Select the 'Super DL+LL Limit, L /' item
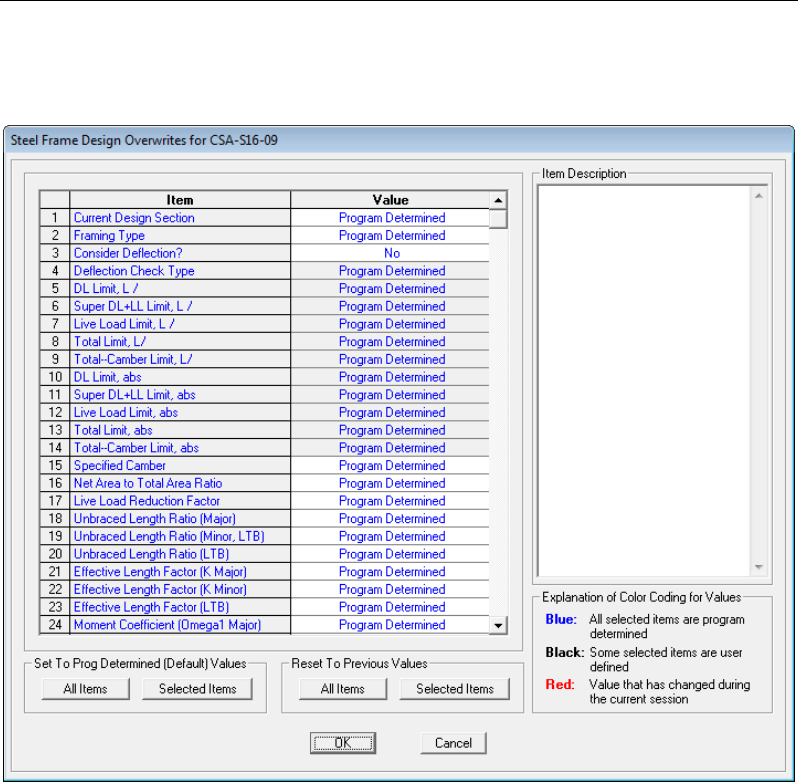 click(180, 306)
